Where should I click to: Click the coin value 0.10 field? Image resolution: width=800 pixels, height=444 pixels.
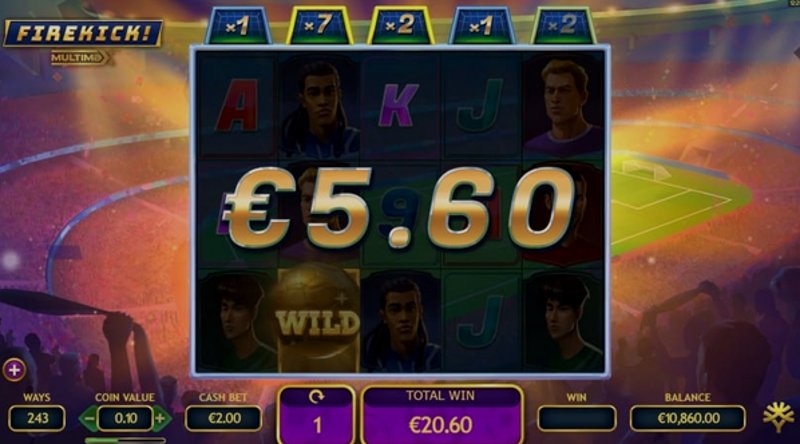pyautogui.click(x=126, y=419)
